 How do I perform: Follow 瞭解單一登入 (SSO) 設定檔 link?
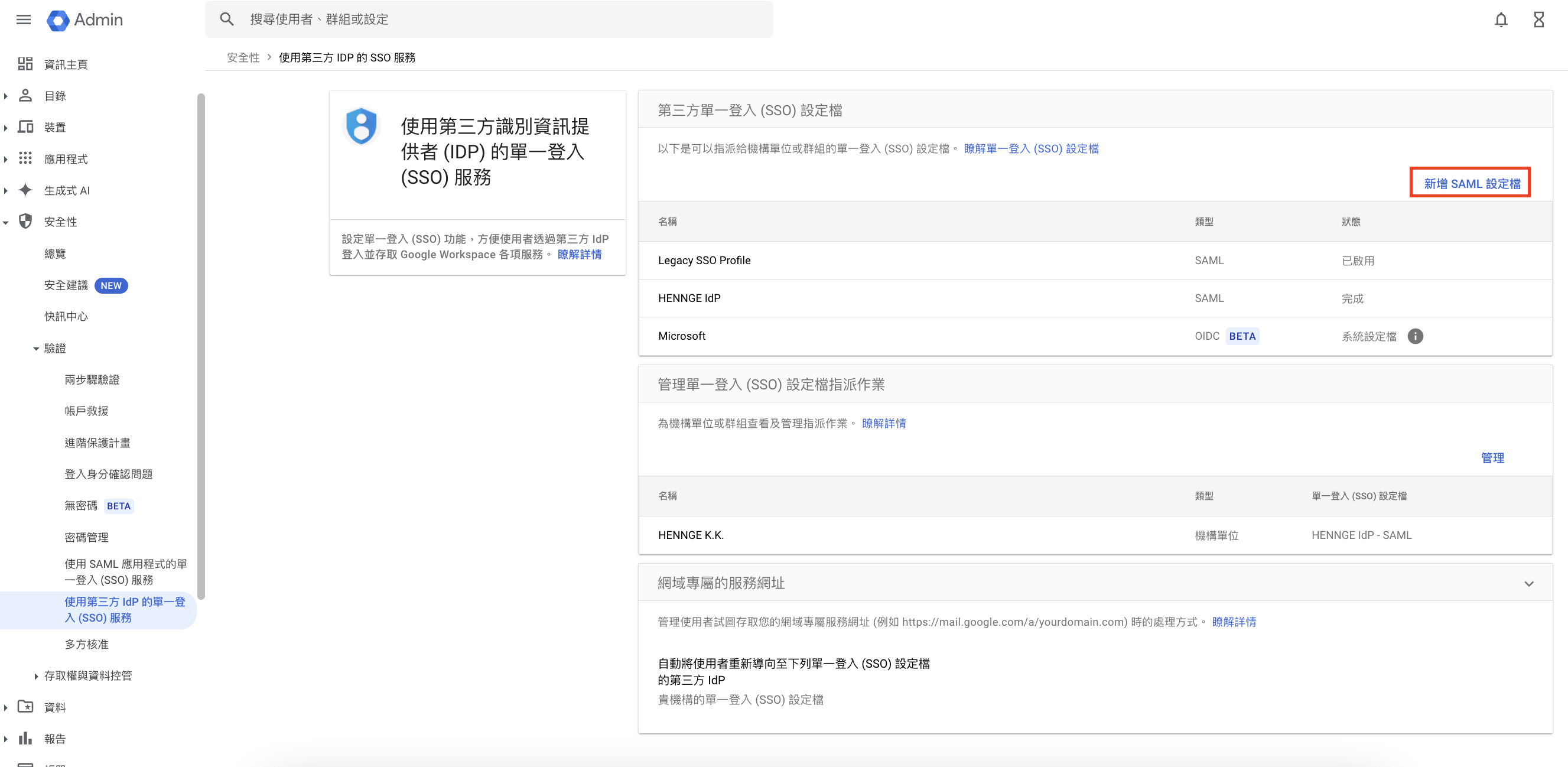pos(1031,148)
